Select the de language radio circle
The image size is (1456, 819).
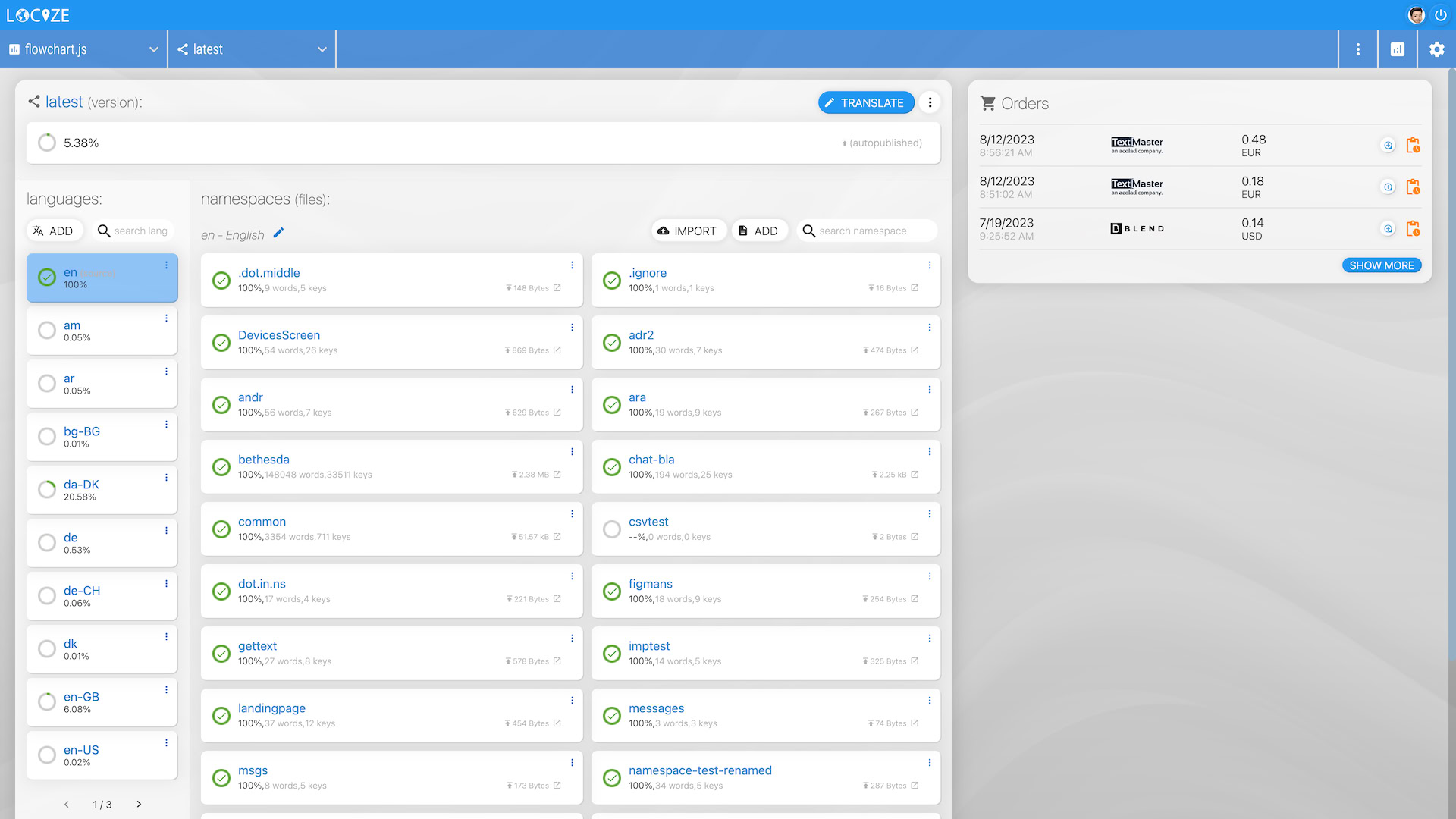click(46, 542)
